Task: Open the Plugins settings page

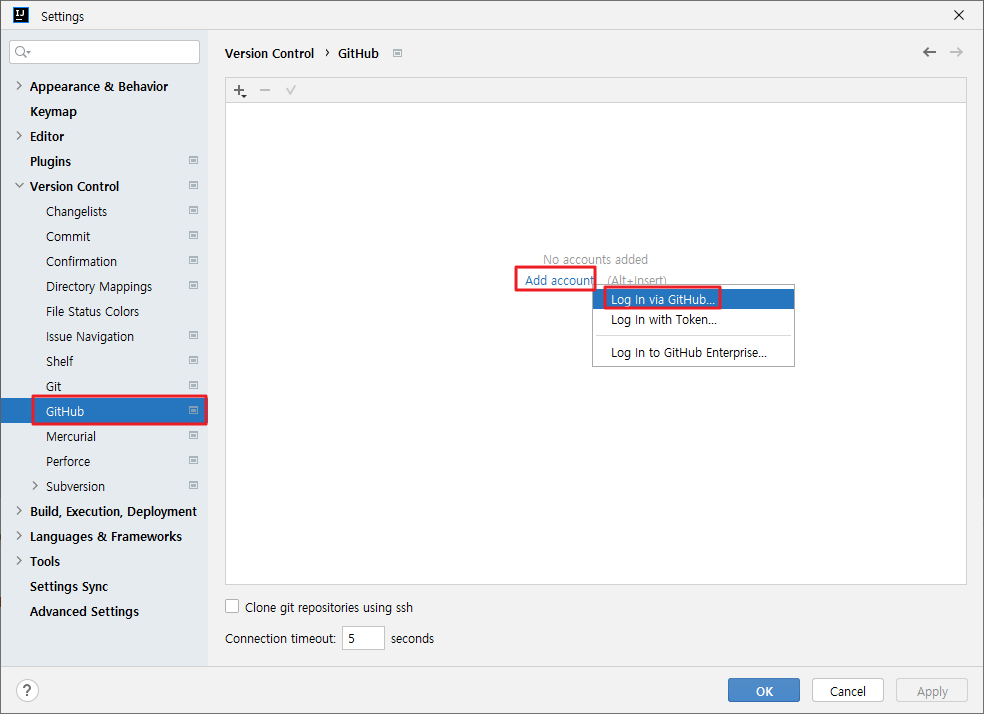Action: point(50,161)
